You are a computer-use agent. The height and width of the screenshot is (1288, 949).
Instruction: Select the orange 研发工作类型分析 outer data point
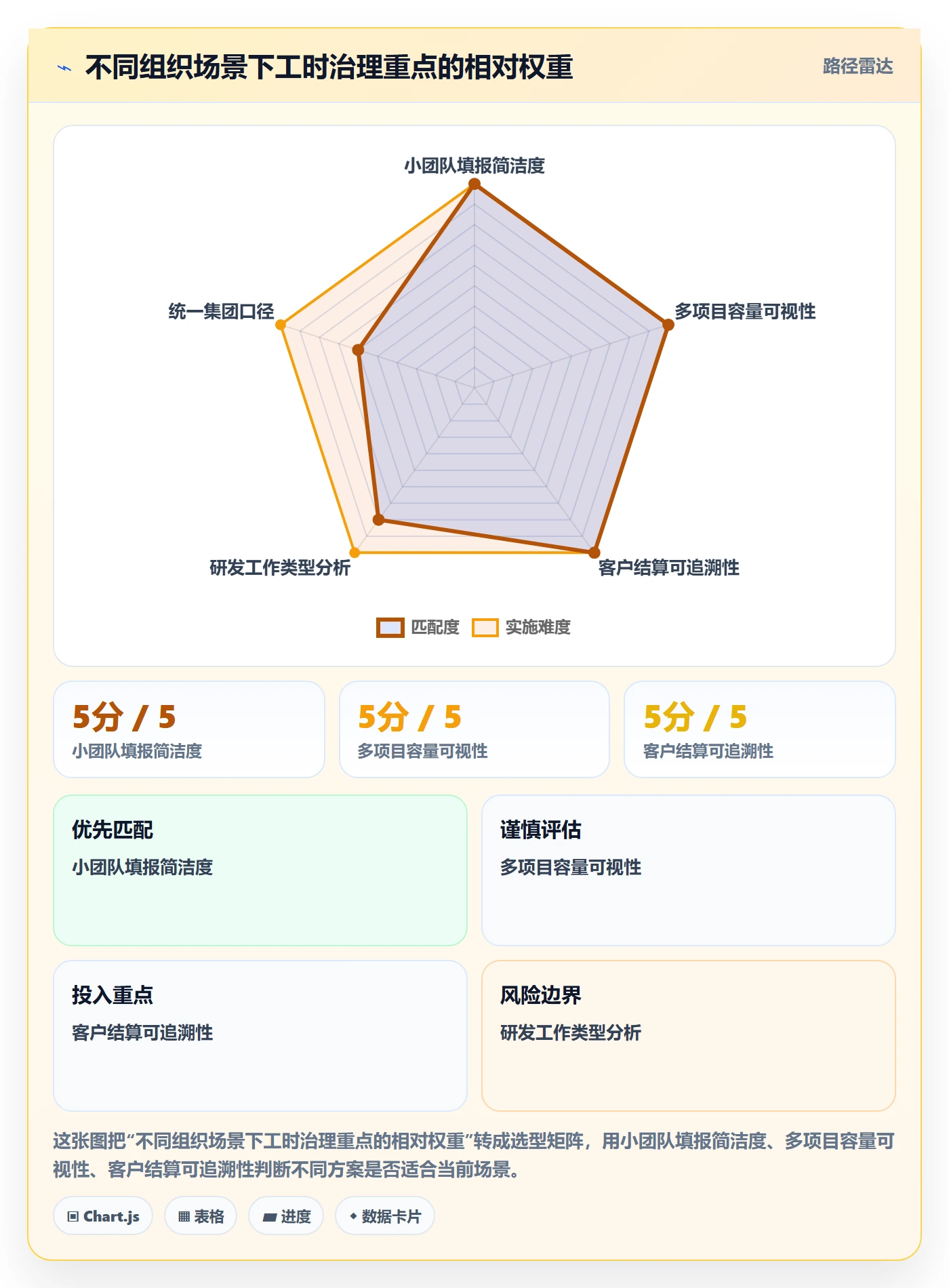click(x=355, y=552)
